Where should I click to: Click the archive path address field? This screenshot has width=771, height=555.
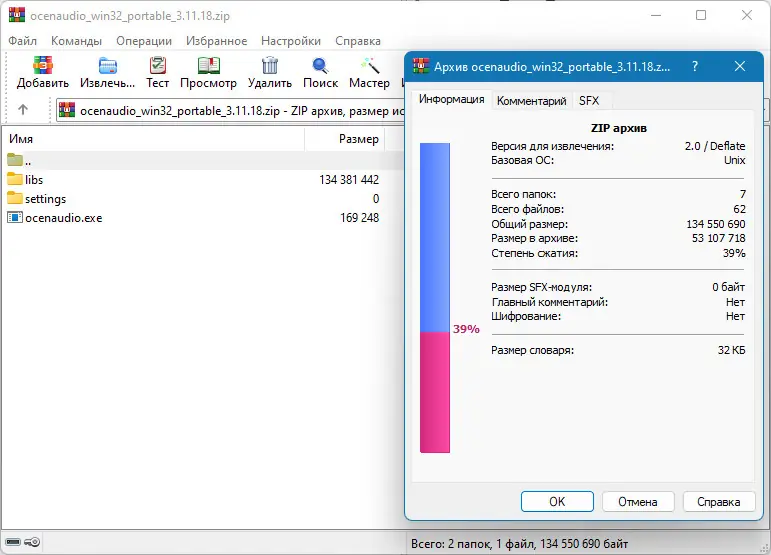pyautogui.click(x=230, y=111)
